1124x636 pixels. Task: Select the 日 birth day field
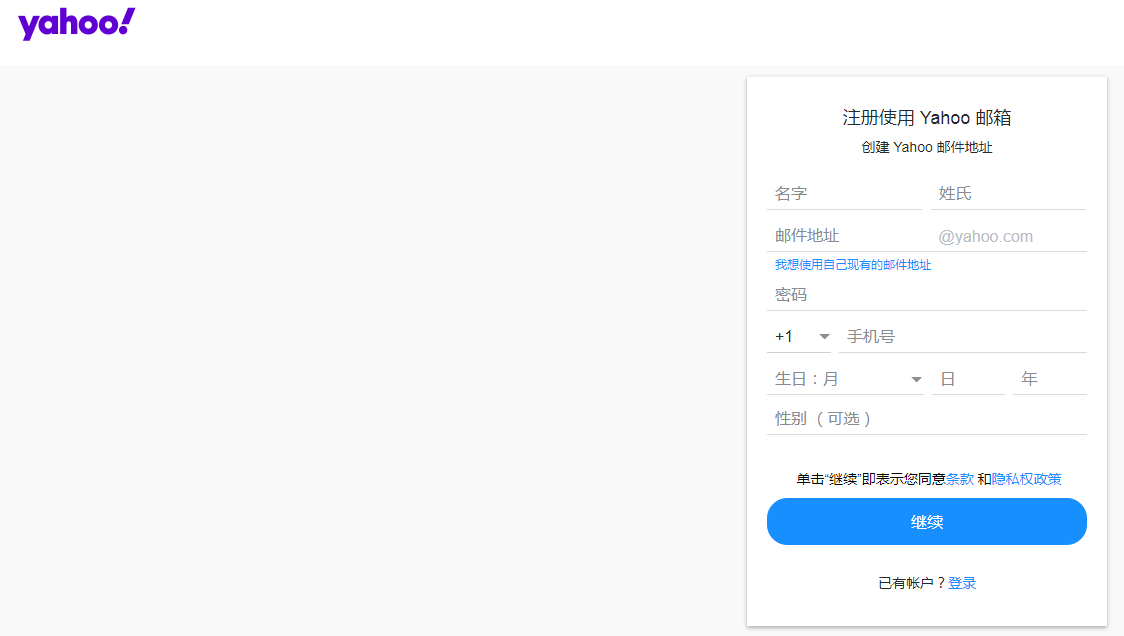coord(968,379)
